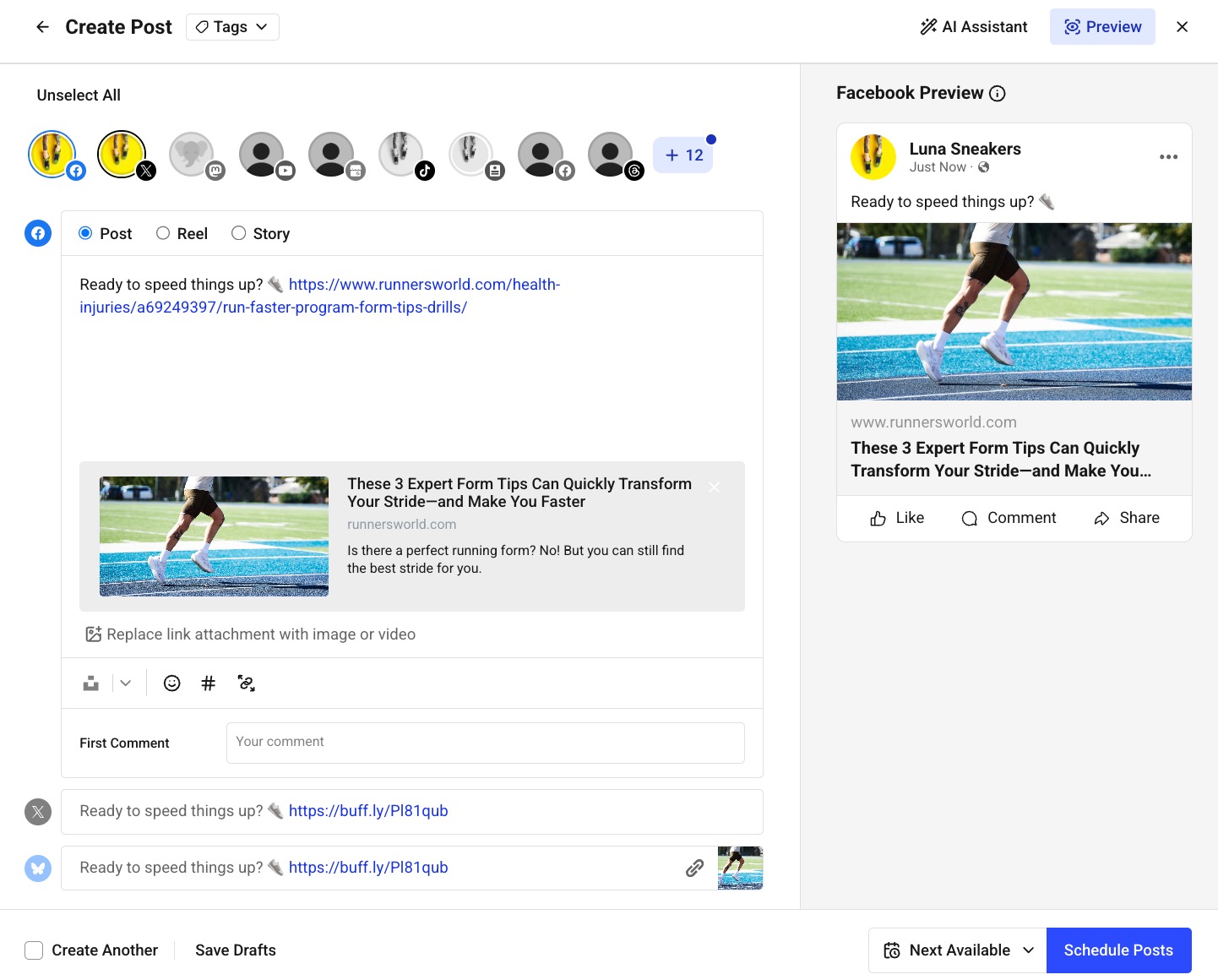Select the Threads channel avatar

tap(610, 155)
